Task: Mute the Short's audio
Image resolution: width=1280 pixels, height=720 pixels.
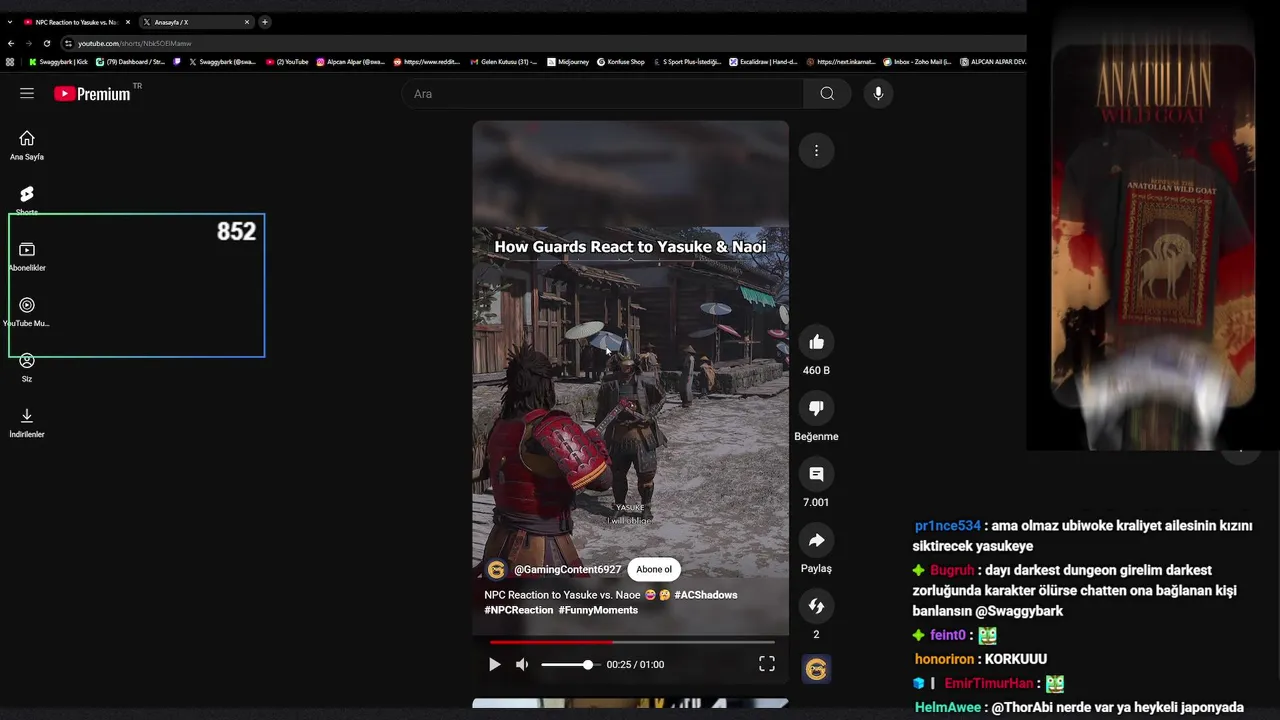Action: click(x=522, y=664)
